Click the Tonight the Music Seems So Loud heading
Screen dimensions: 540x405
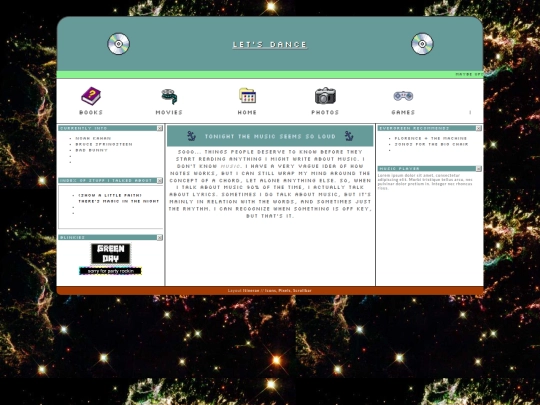pyautogui.click(x=270, y=136)
